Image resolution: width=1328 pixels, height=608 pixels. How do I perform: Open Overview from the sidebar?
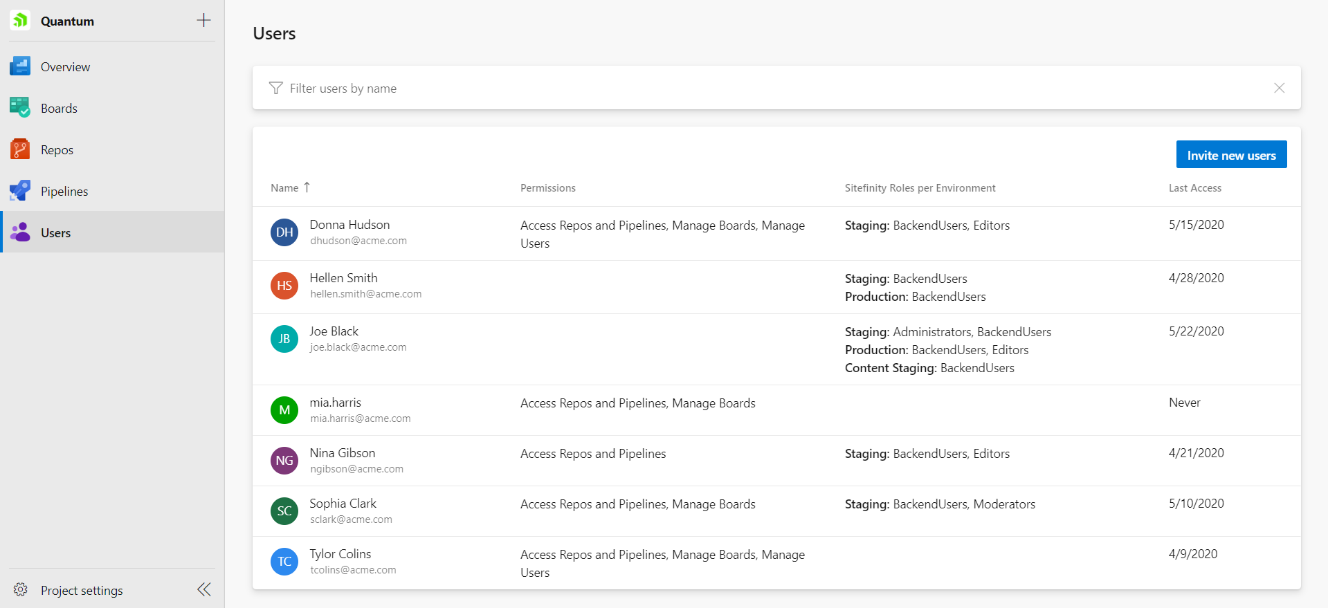click(65, 67)
